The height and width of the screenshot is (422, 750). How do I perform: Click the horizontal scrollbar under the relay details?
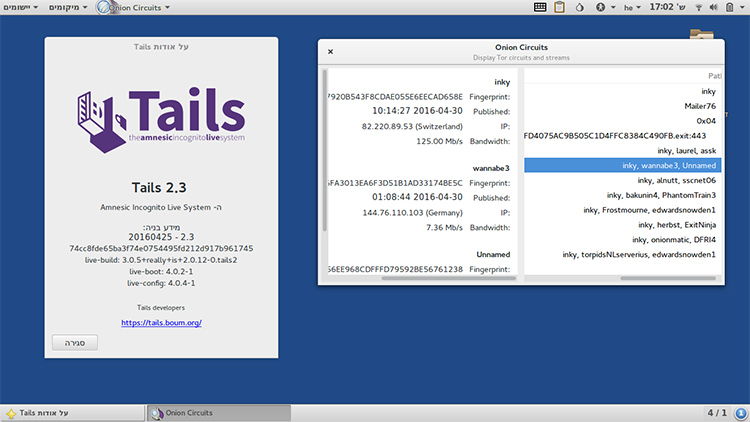tap(449, 278)
